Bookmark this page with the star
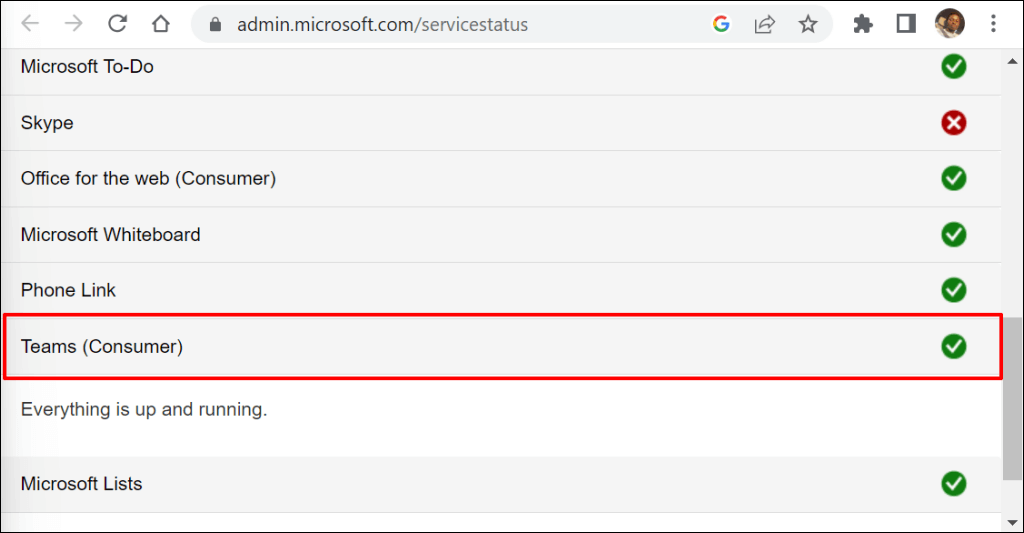This screenshot has height=533, width=1024. coord(808,24)
